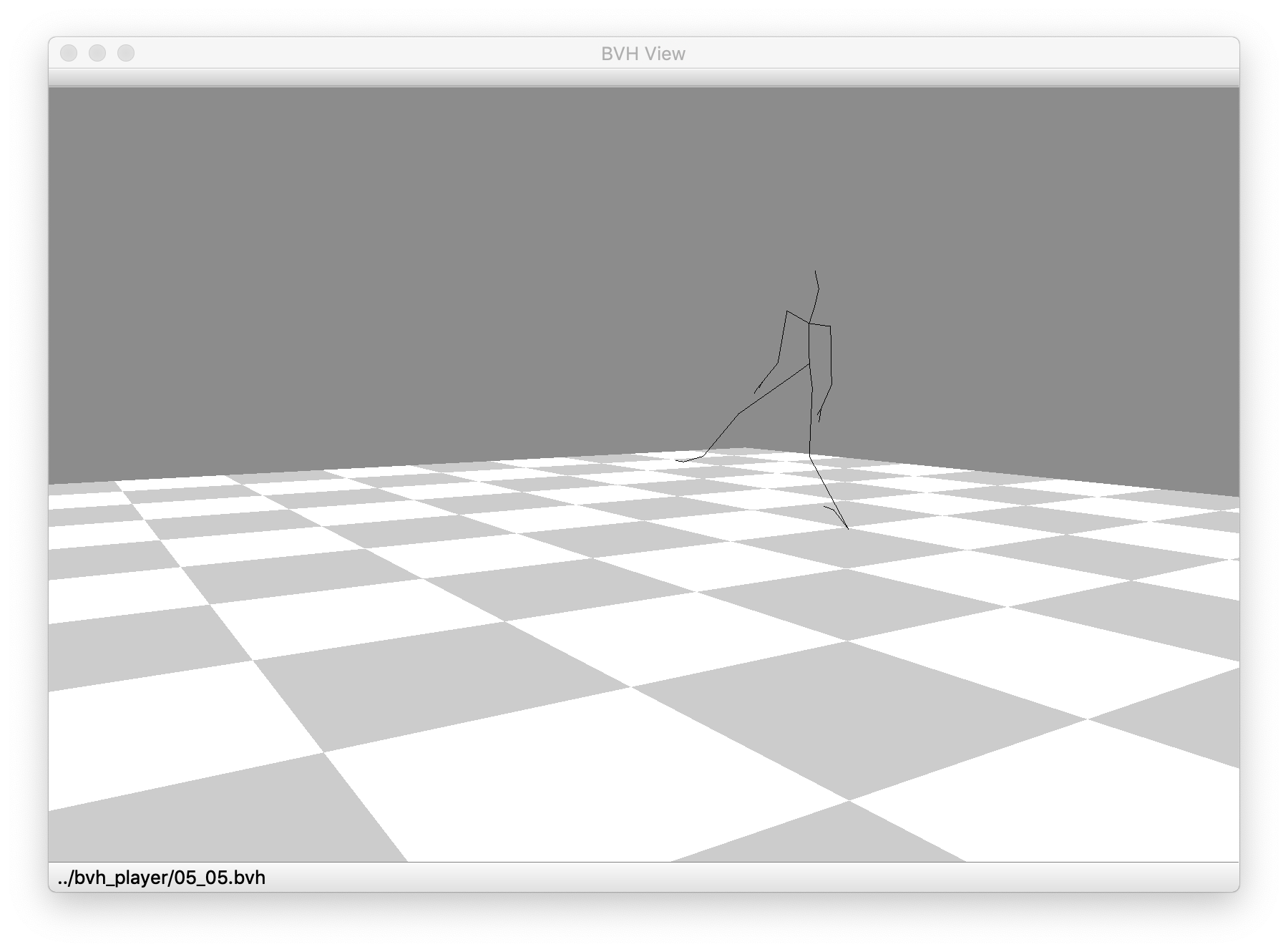Maximize the BVH View window
Image resolution: width=1288 pixels, height=952 pixels.
126,53
